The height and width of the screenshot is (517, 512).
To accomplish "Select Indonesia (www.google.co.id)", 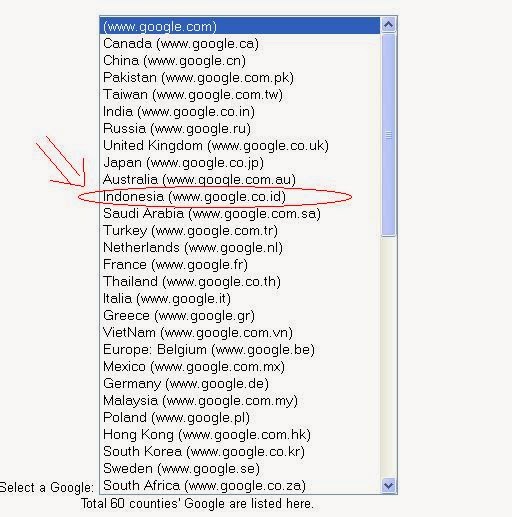I will point(240,196).
